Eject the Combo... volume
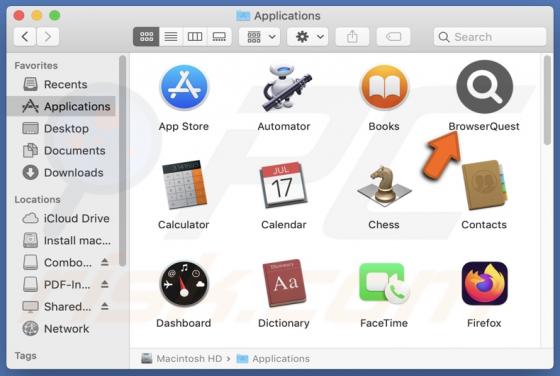The height and width of the screenshot is (376, 560). 104,262
